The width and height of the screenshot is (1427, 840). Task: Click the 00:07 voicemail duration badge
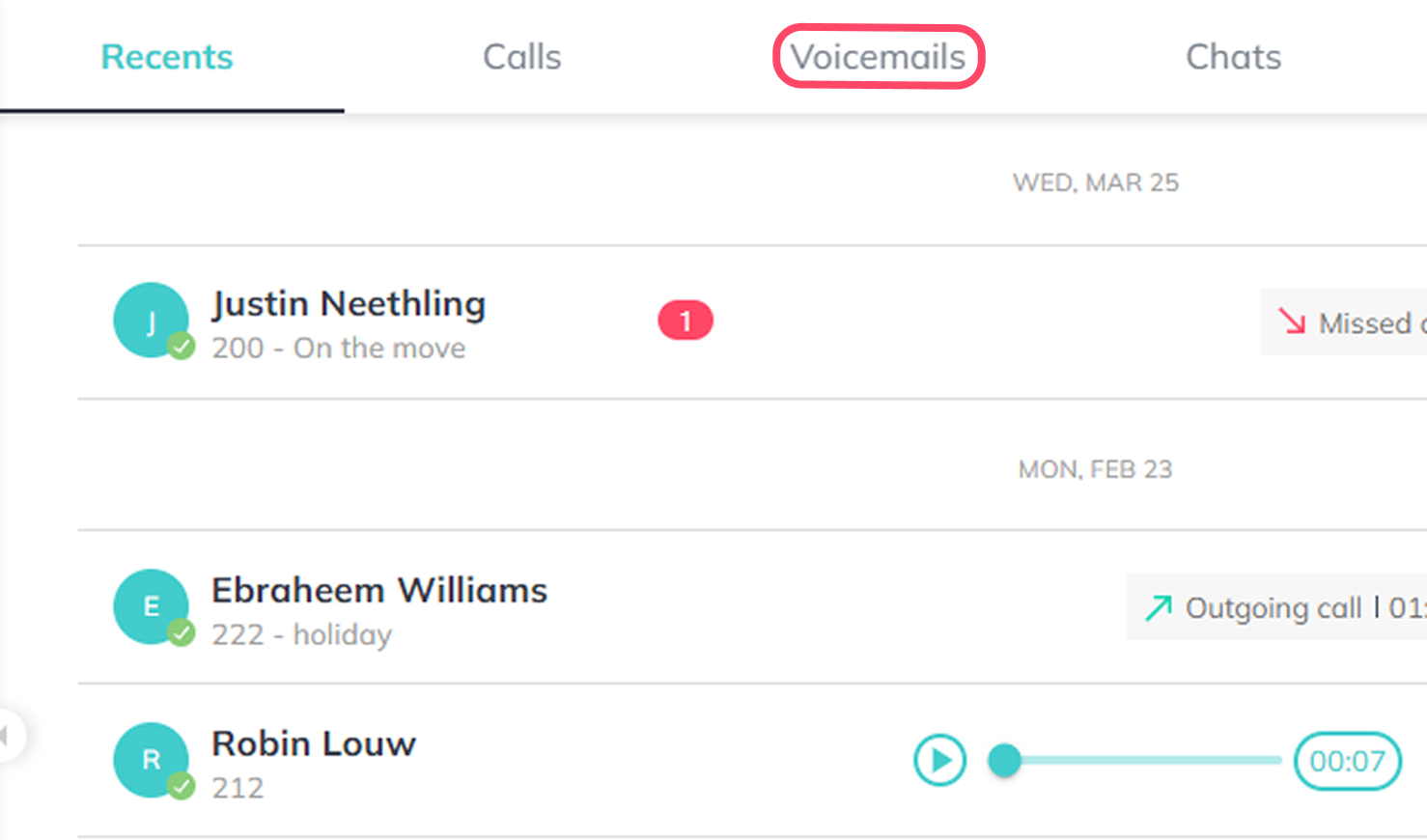[x=1347, y=761]
